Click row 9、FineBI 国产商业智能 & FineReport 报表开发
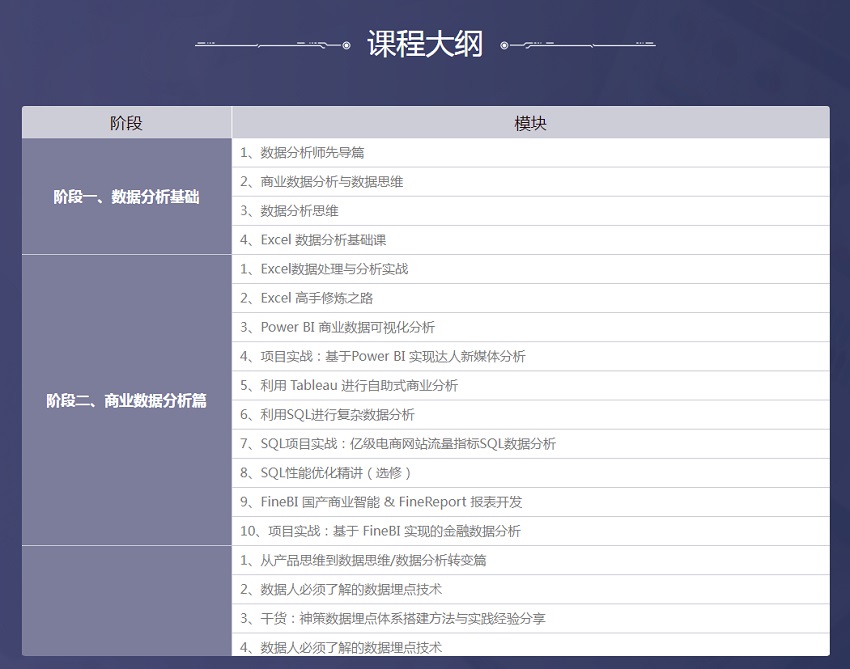The image size is (850, 669). [531, 502]
